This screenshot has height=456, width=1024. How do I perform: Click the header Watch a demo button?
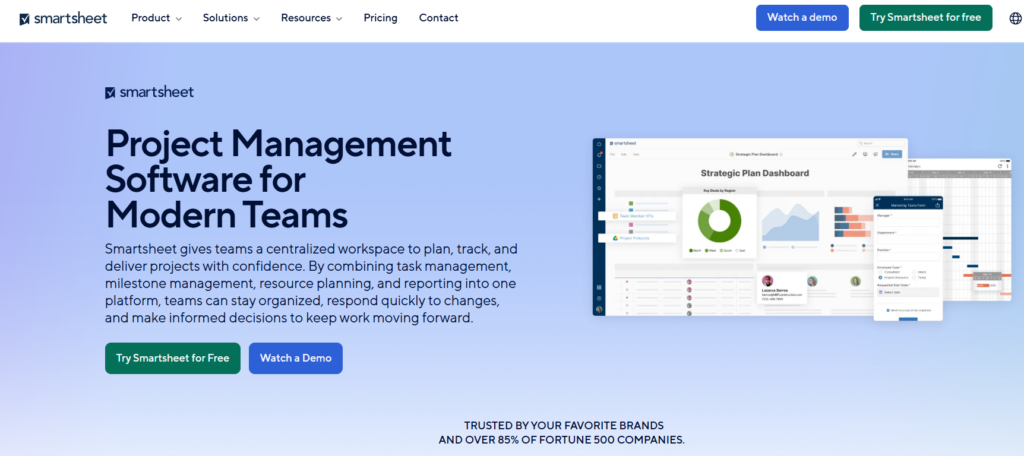802,18
